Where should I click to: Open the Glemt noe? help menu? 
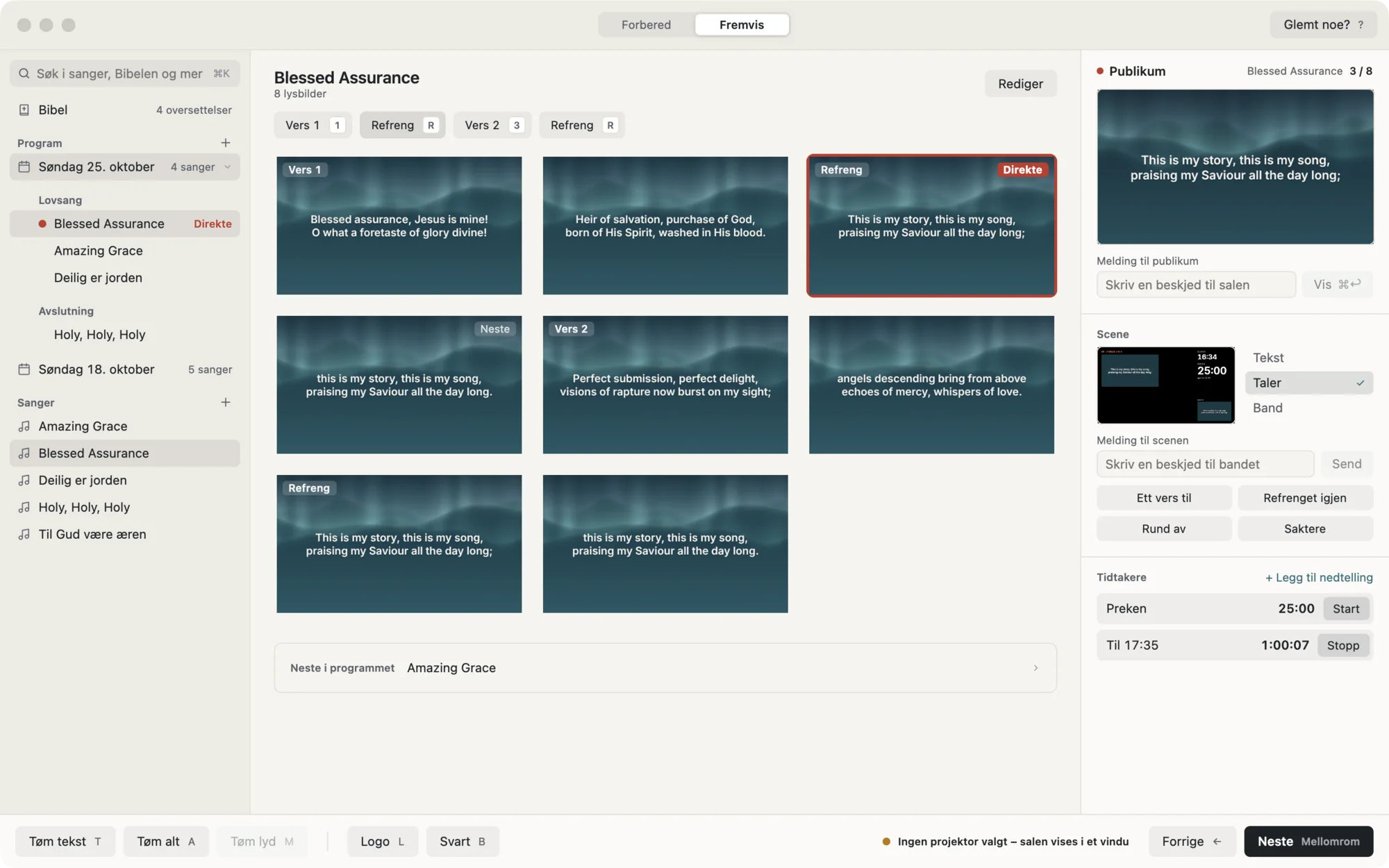(x=1323, y=24)
